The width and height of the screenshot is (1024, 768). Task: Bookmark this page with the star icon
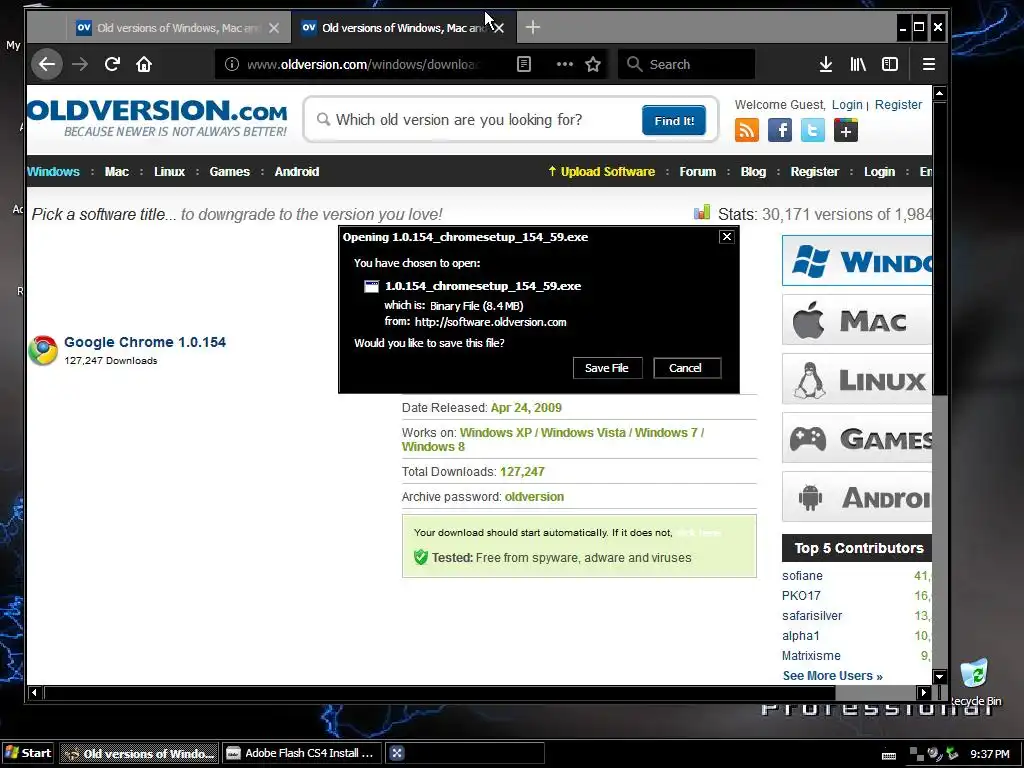(593, 64)
